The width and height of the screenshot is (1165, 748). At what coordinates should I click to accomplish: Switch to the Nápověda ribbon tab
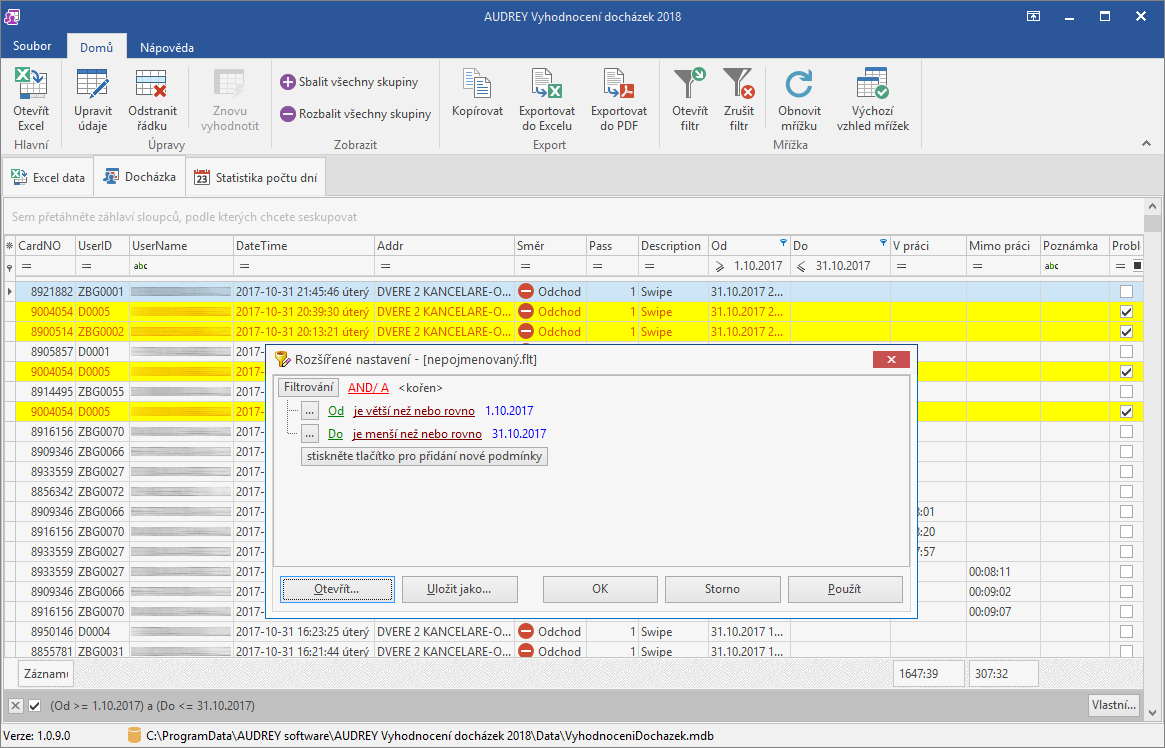(x=166, y=47)
